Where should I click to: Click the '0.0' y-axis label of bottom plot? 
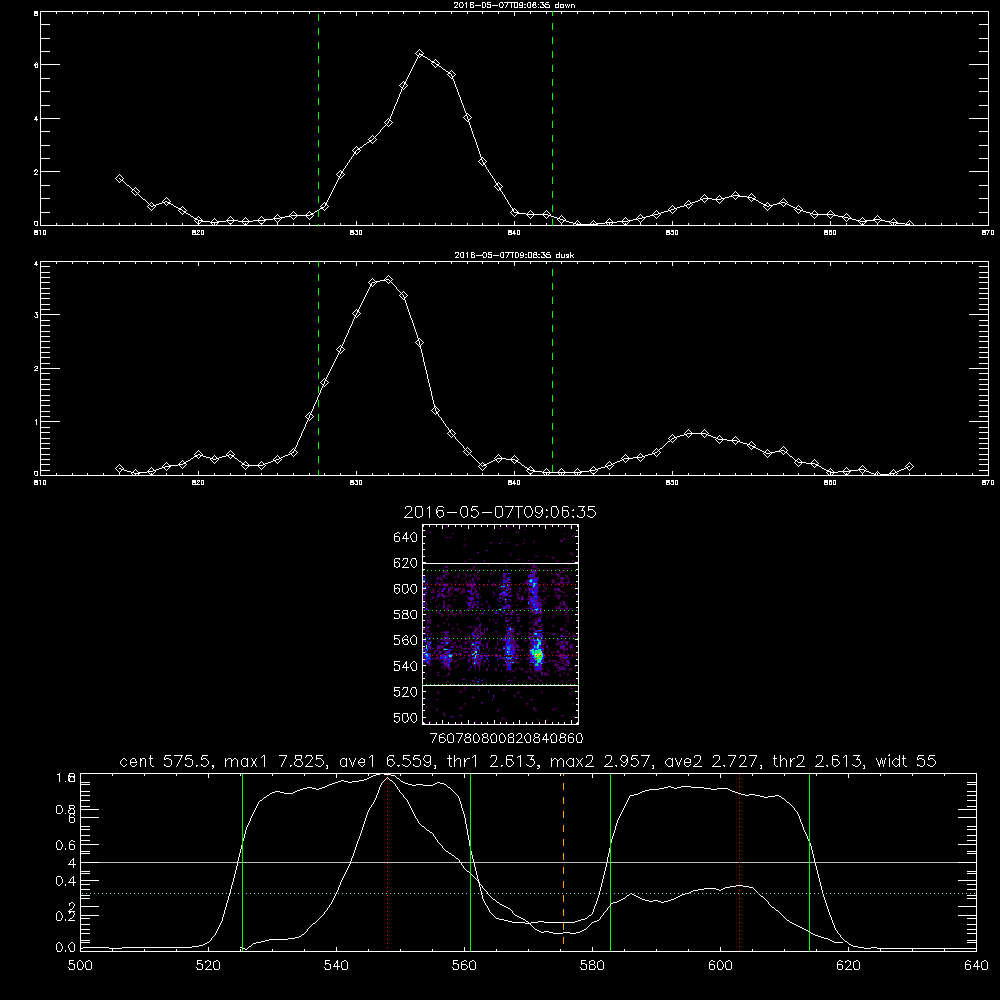pos(66,948)
